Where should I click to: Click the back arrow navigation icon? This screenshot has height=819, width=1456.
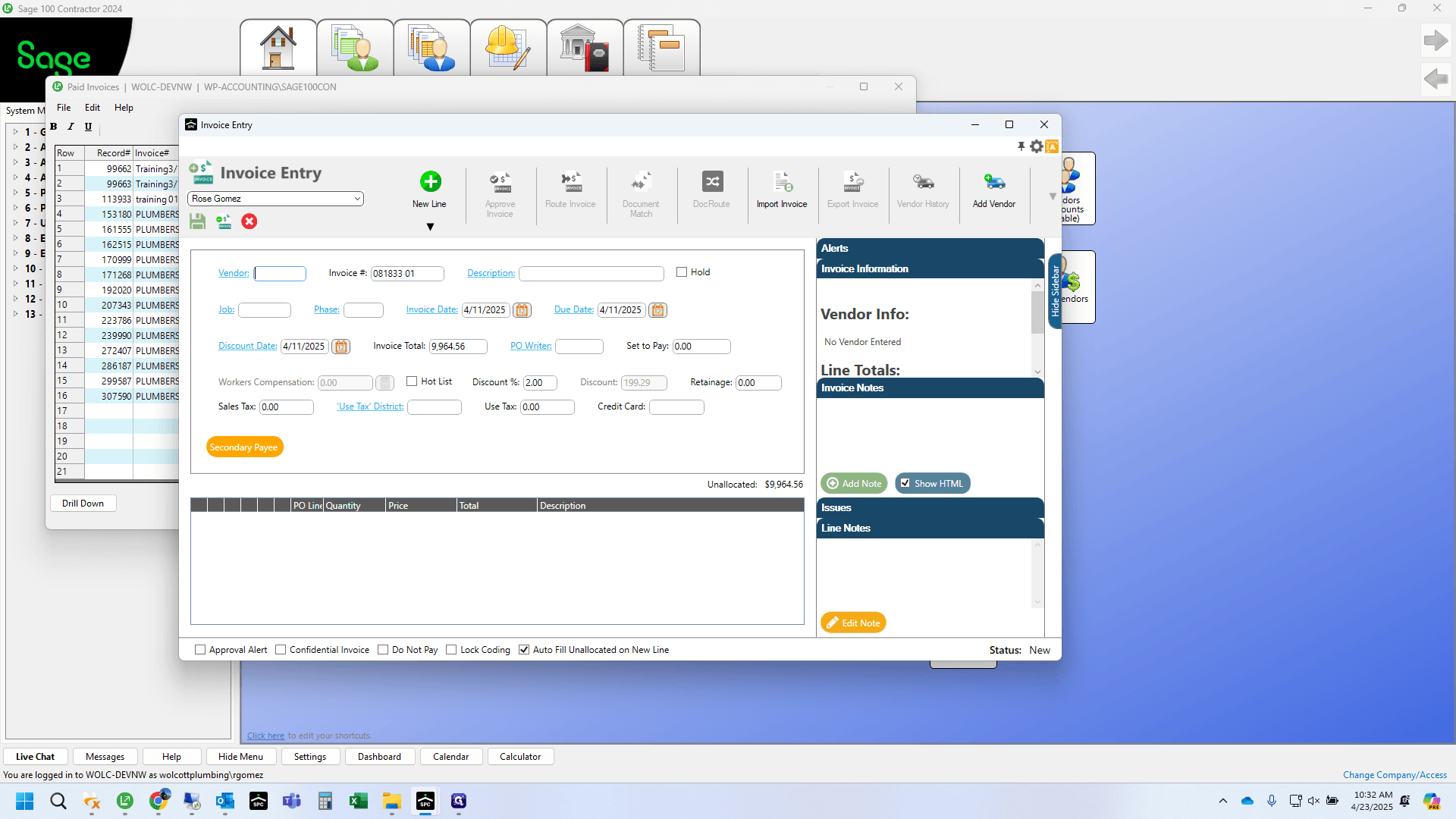[x=1436, y=78]
